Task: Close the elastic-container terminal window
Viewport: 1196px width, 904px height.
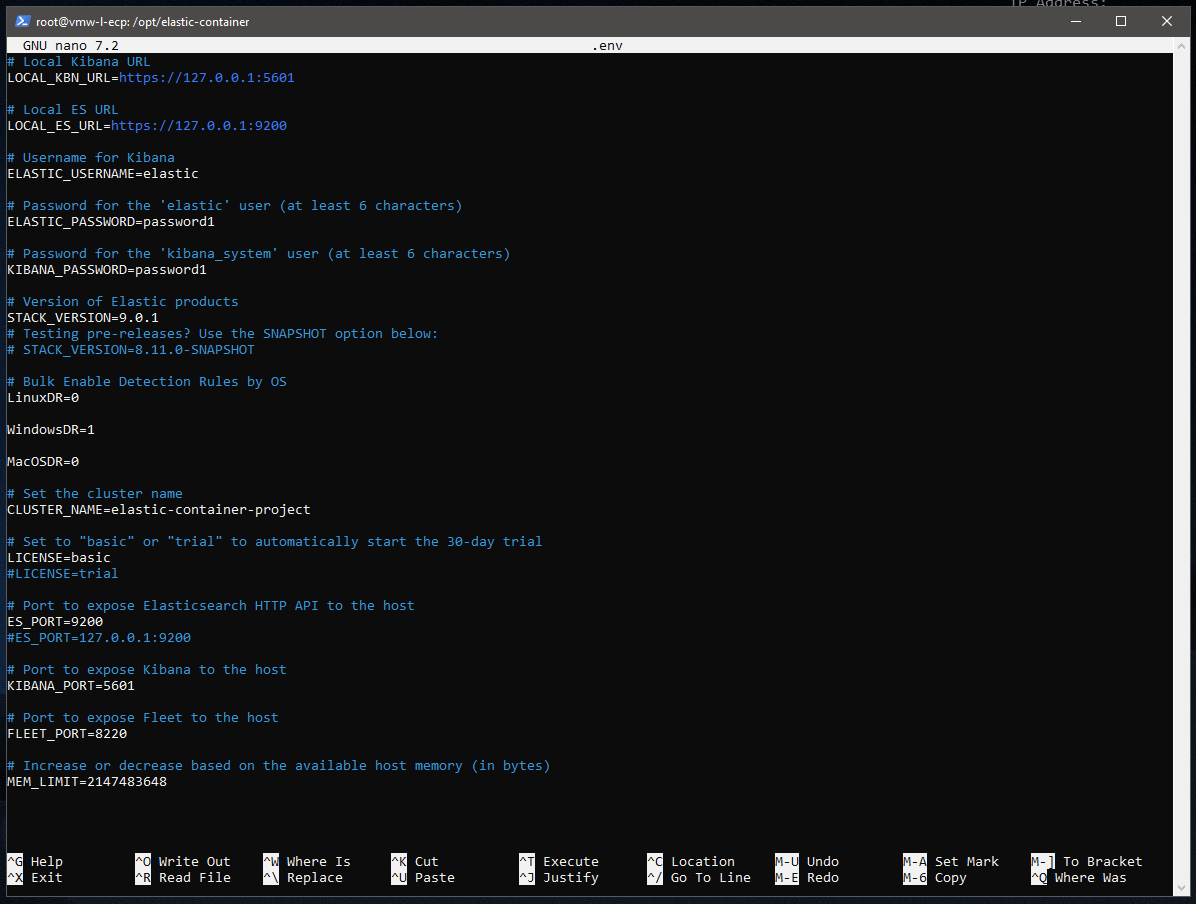Action: click(x=1167, y=21)
